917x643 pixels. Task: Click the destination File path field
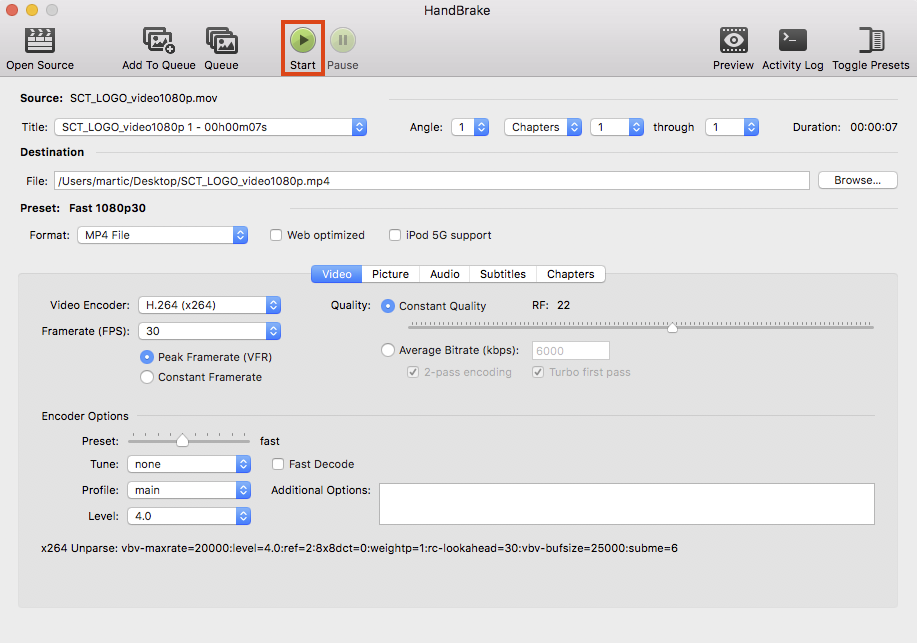[x=432, y=181]
